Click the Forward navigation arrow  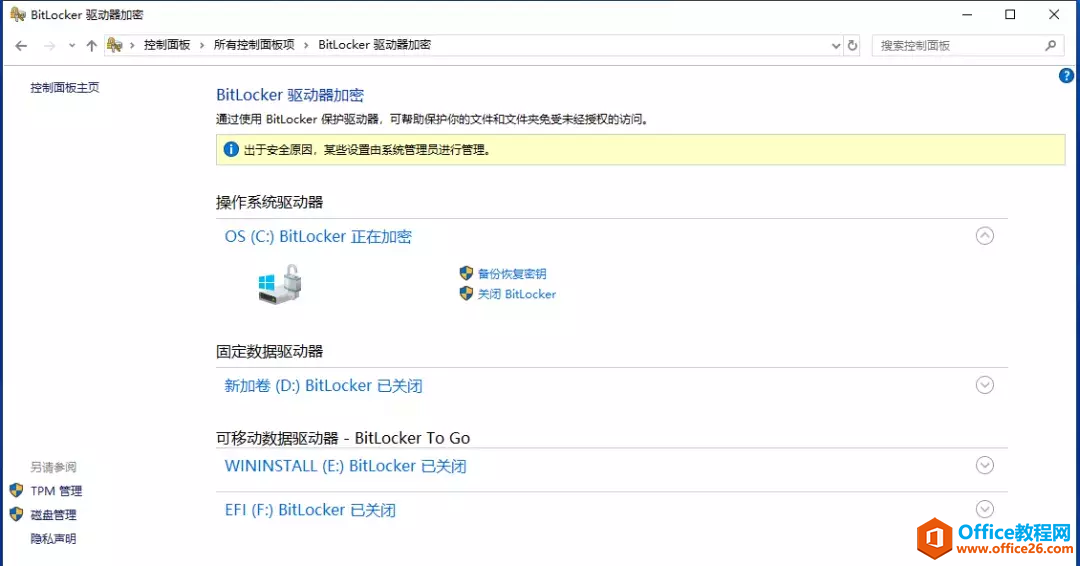pos(50,46)
